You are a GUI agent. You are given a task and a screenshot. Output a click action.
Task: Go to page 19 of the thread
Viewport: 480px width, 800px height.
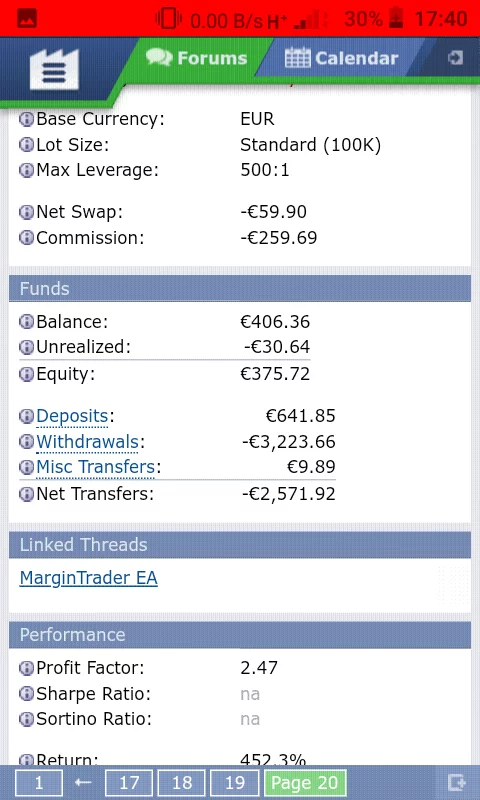click(235, 783)
